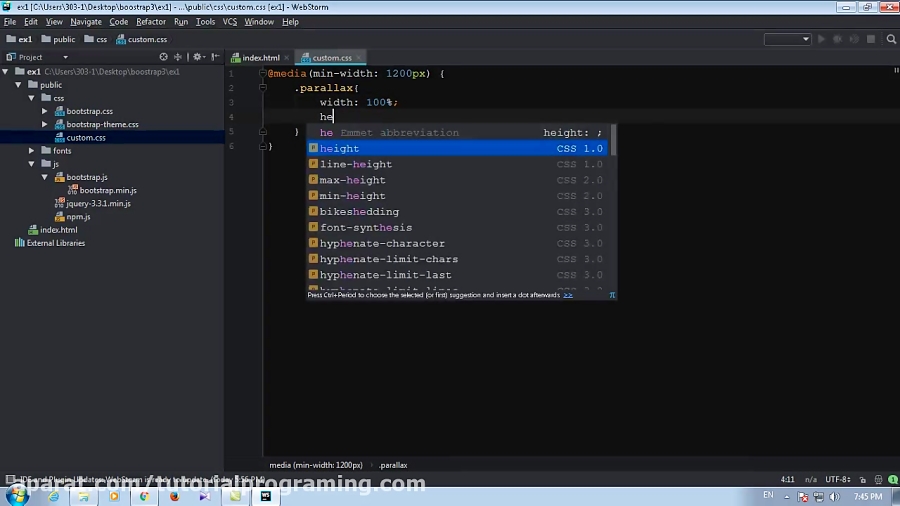Image resolution: width=900 pixels, height=506 pixels.
Task: Click the Scroll from Source target icon
Action: (x=164, y=57)
